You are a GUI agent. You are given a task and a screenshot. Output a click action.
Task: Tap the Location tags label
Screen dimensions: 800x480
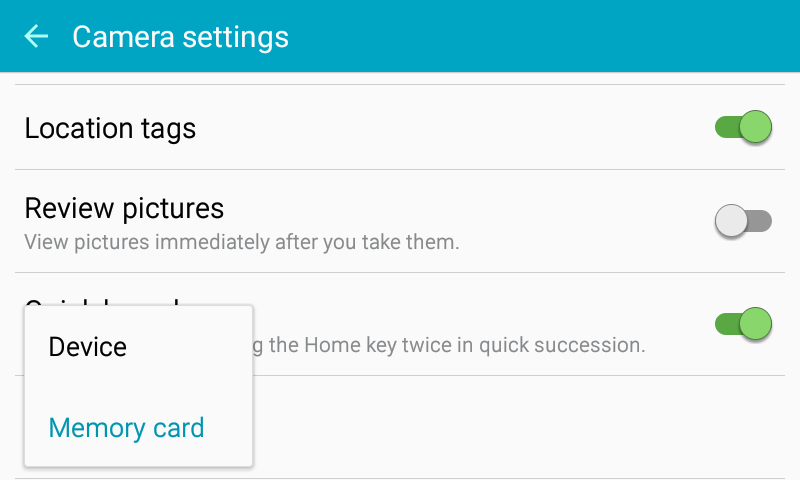[x=110, y=128]
